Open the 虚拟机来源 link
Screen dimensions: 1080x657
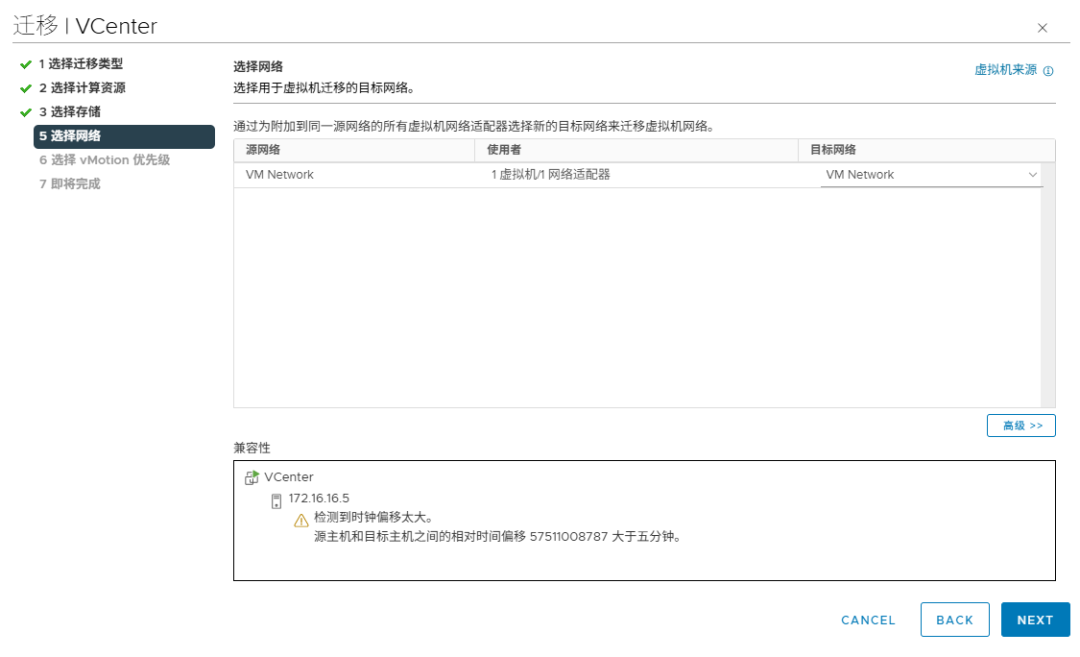pos(1005,70)
